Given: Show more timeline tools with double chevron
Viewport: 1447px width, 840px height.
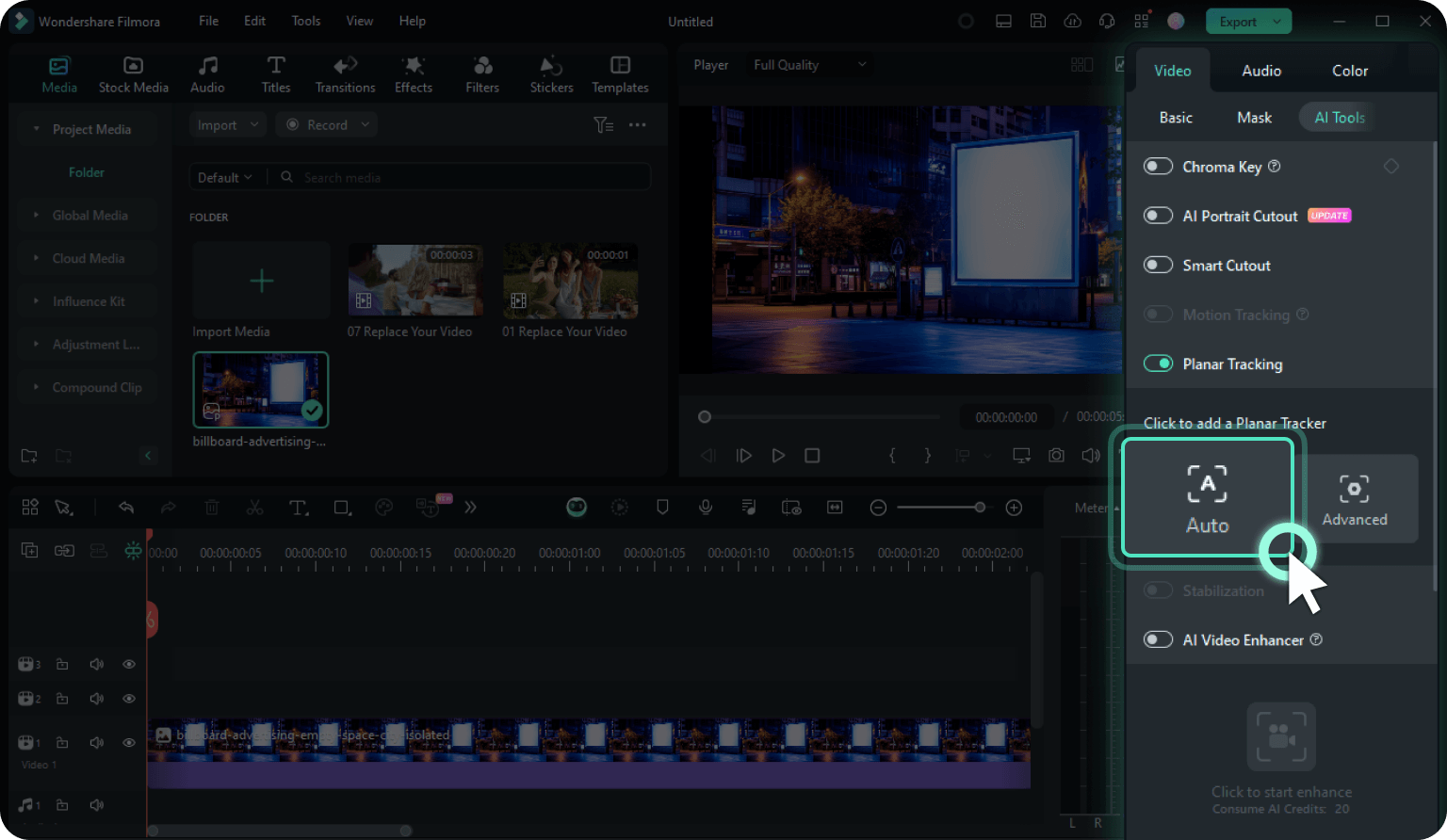Looking at the screenshot, I should [470, 508].
